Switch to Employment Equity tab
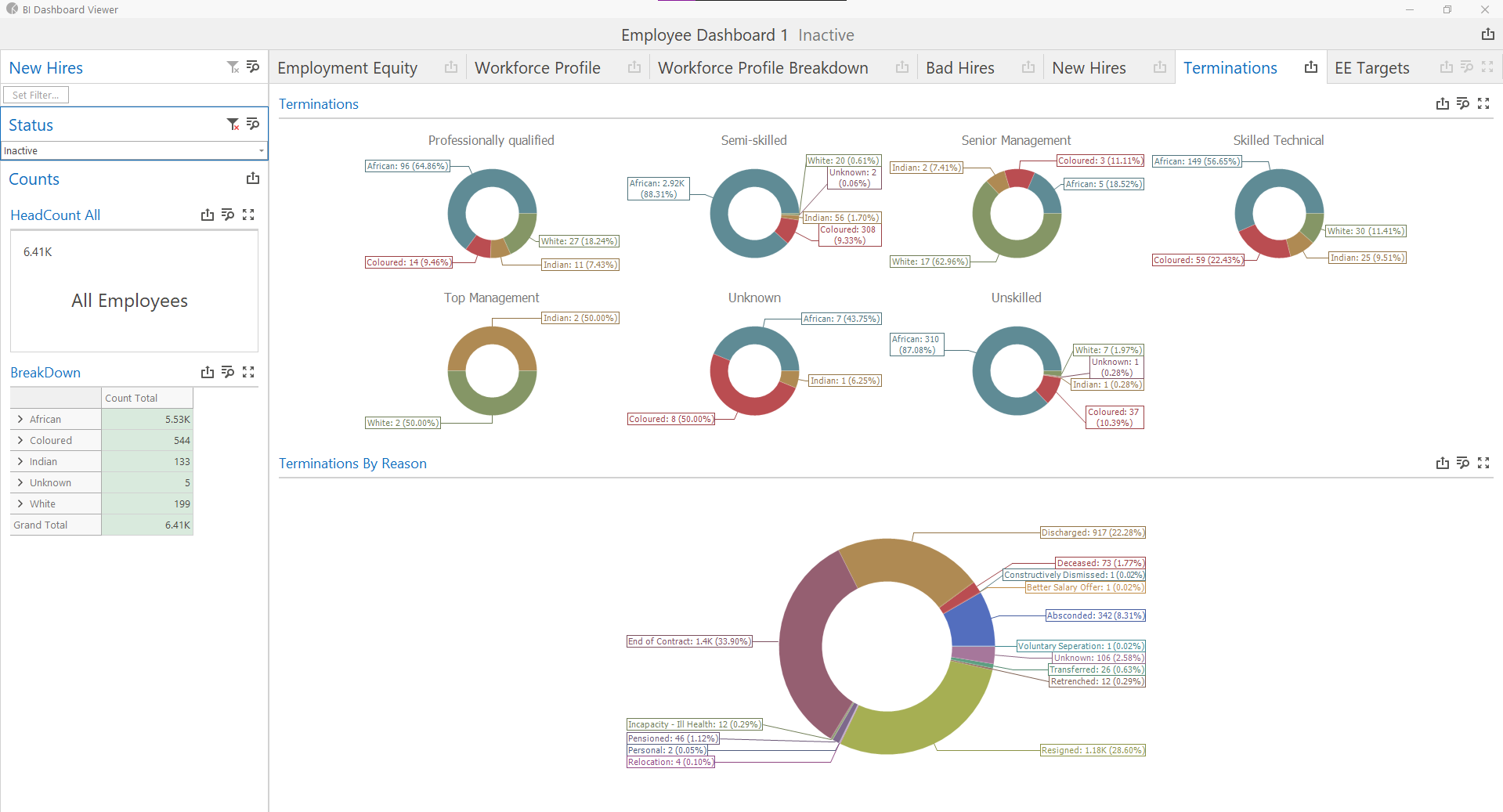 tap(348, 68)
